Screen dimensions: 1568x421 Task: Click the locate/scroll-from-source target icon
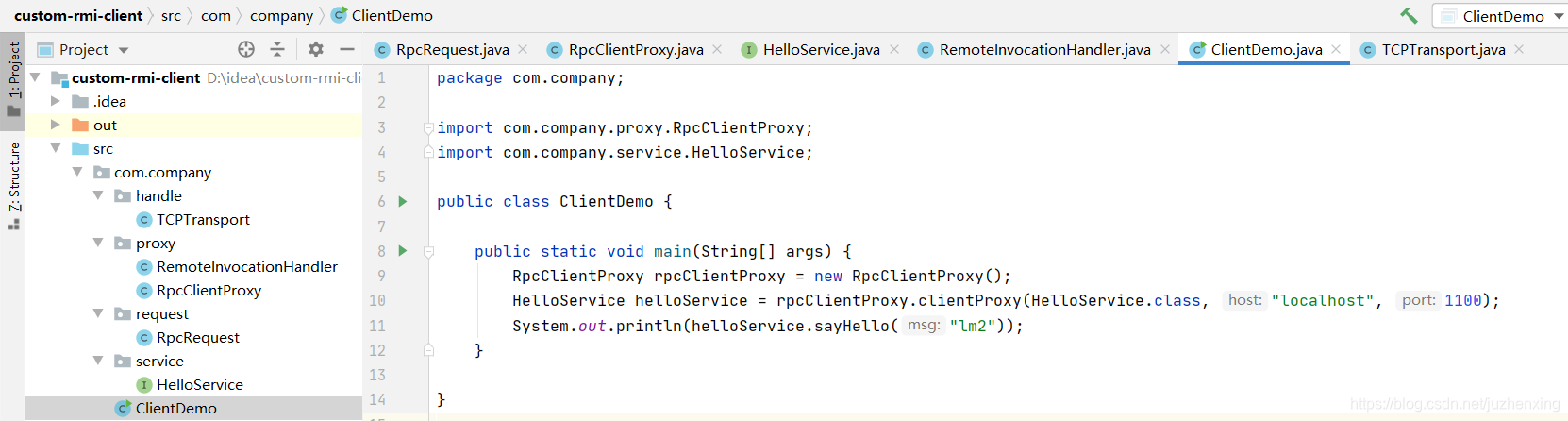(246, 49)
